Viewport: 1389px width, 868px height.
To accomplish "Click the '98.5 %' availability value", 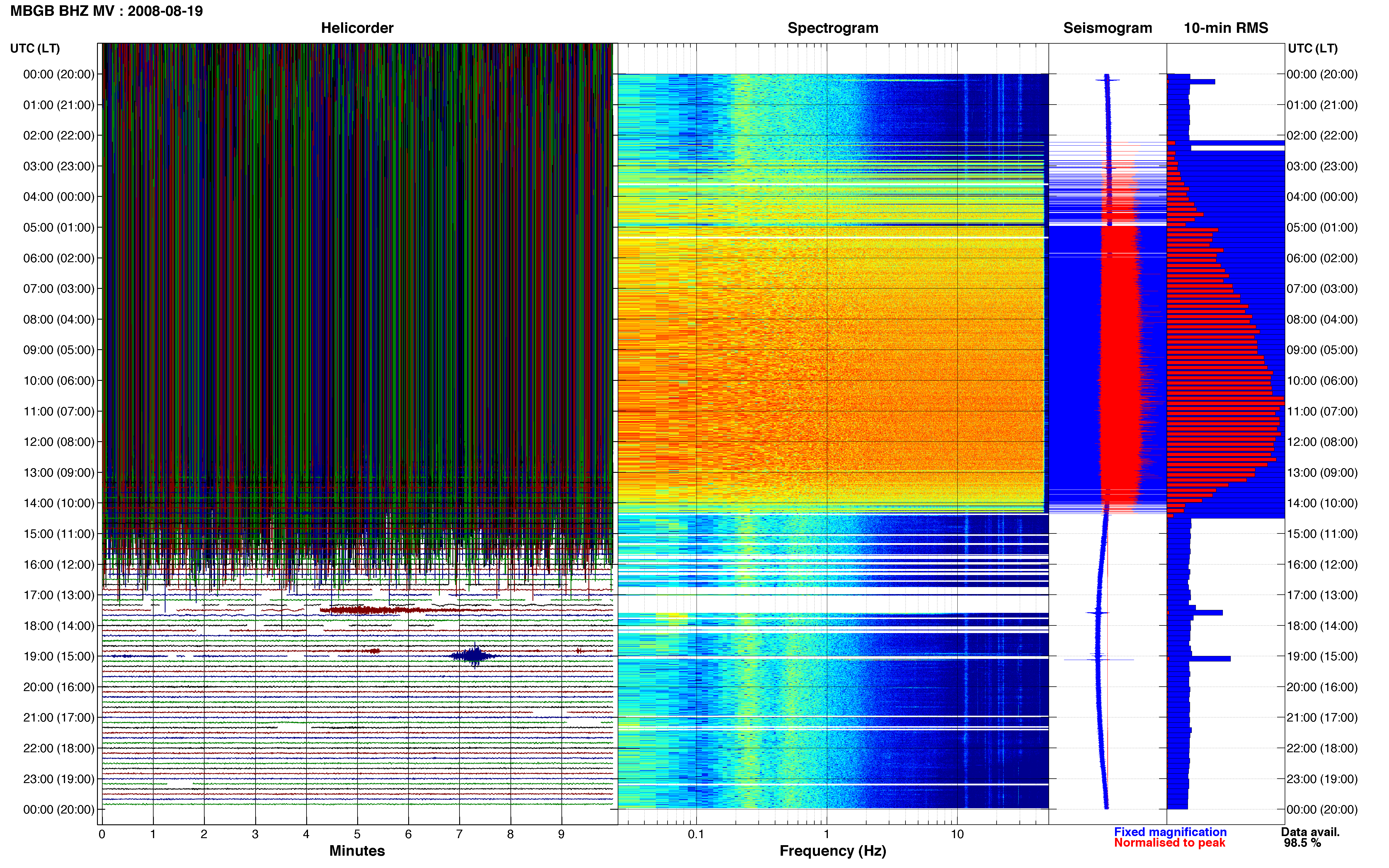I will (1302, 843).
